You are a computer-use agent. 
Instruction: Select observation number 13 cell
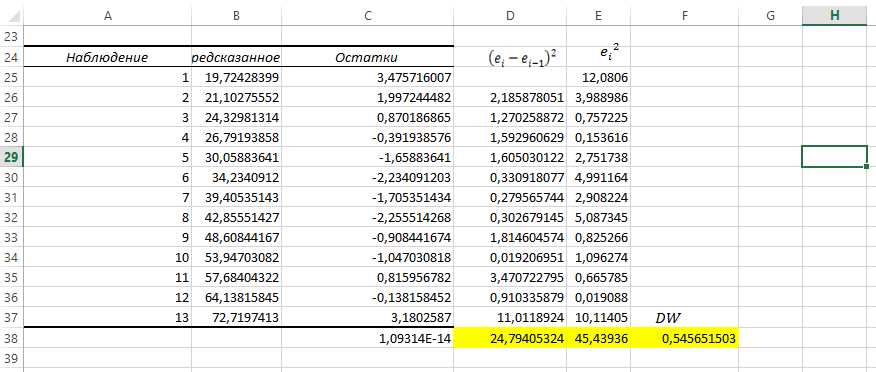(108, 318)
